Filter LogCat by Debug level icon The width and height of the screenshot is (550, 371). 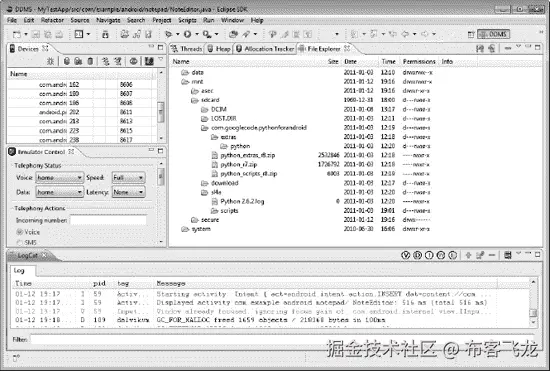pyautogui.click(x=417, y=255)
